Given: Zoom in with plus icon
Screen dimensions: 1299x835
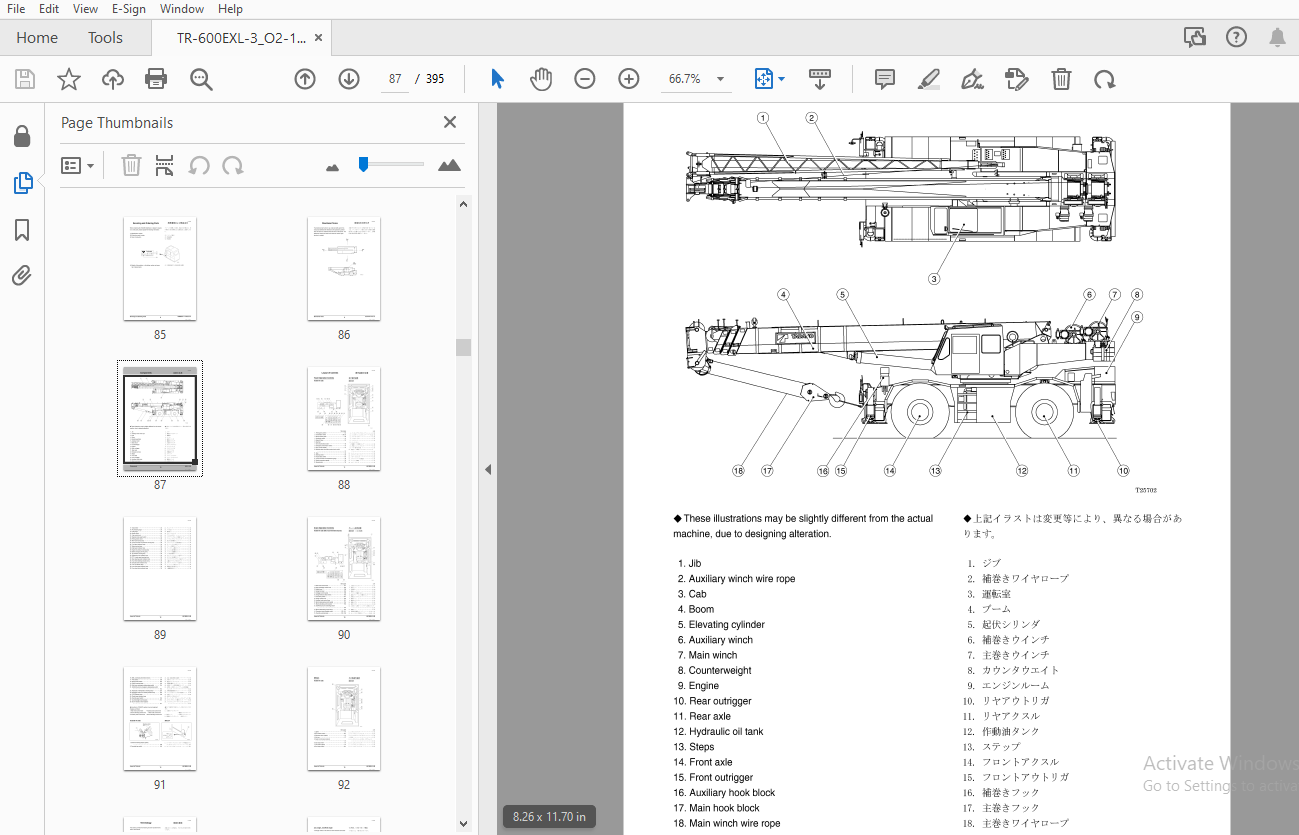Looking at the screenshot, I should 629,79.
